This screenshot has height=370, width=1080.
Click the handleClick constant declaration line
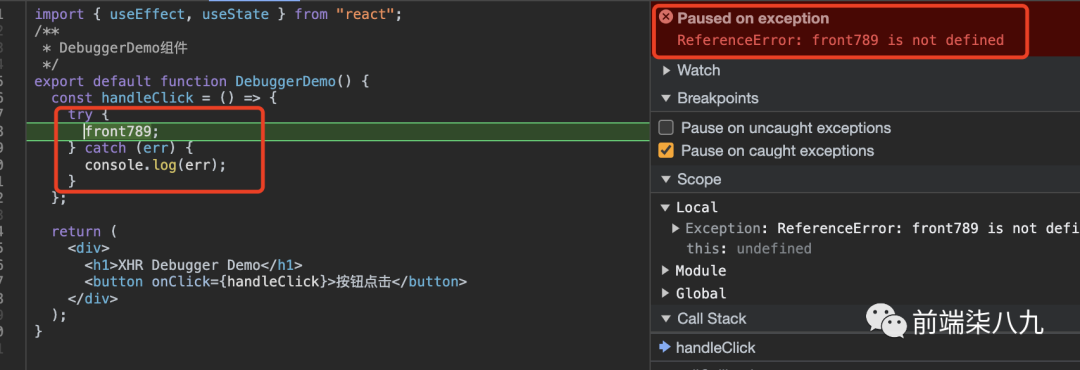pyautogui.click(x=164, y=98)
